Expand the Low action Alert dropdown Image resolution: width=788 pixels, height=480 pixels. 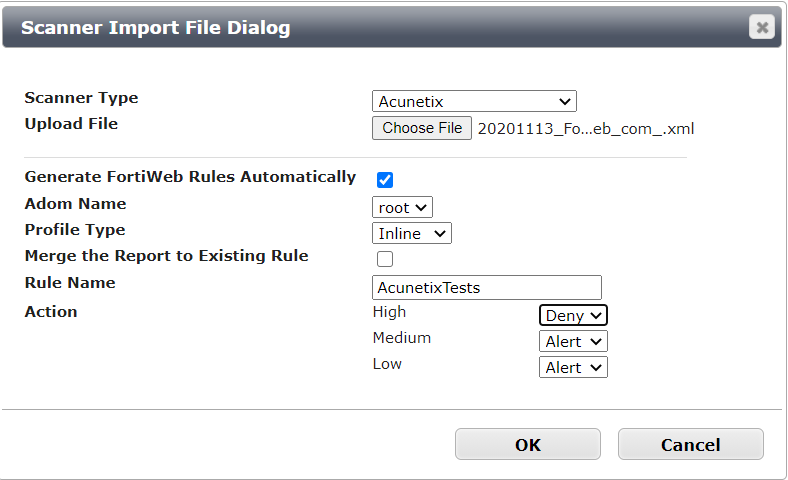point(573,367)
